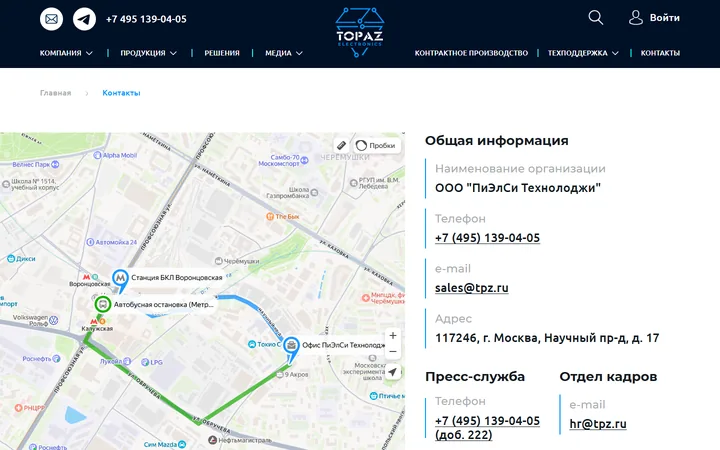Click the Контакты breadcrumb
The width and height of the screenshot is (720, 450).
[x=121, y=93]
